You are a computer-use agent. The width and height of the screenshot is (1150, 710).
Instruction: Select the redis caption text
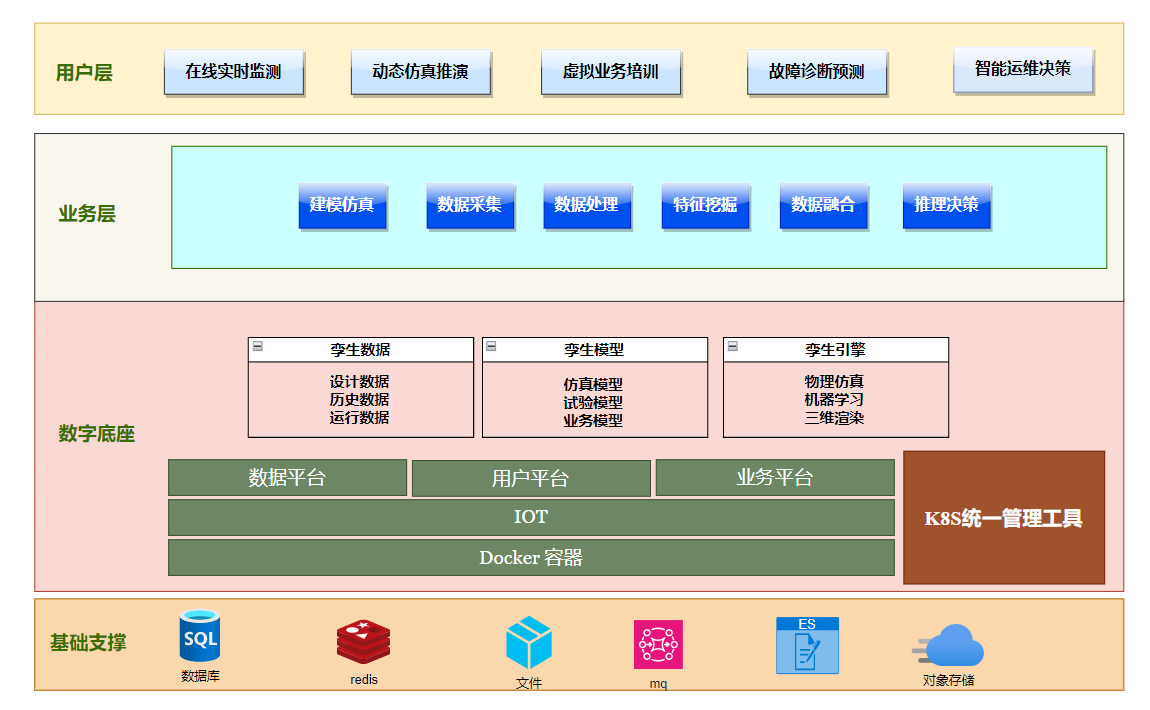pyautogui.click(x=364, y=680)
